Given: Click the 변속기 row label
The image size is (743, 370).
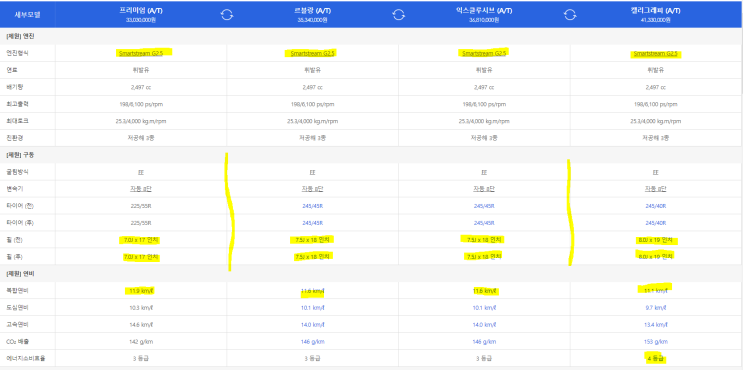Looking at the screenshot, I should (x=14, y=189).
